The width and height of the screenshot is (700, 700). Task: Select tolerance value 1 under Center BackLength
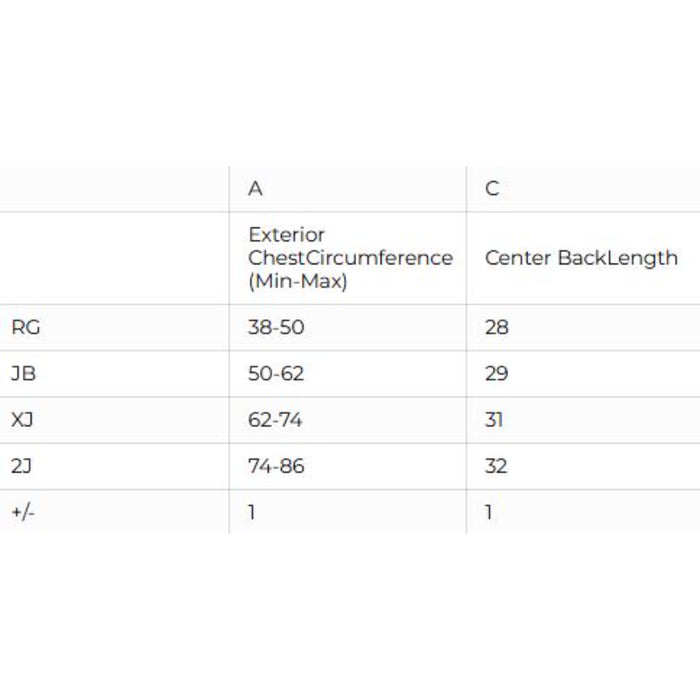click(489, 512)
